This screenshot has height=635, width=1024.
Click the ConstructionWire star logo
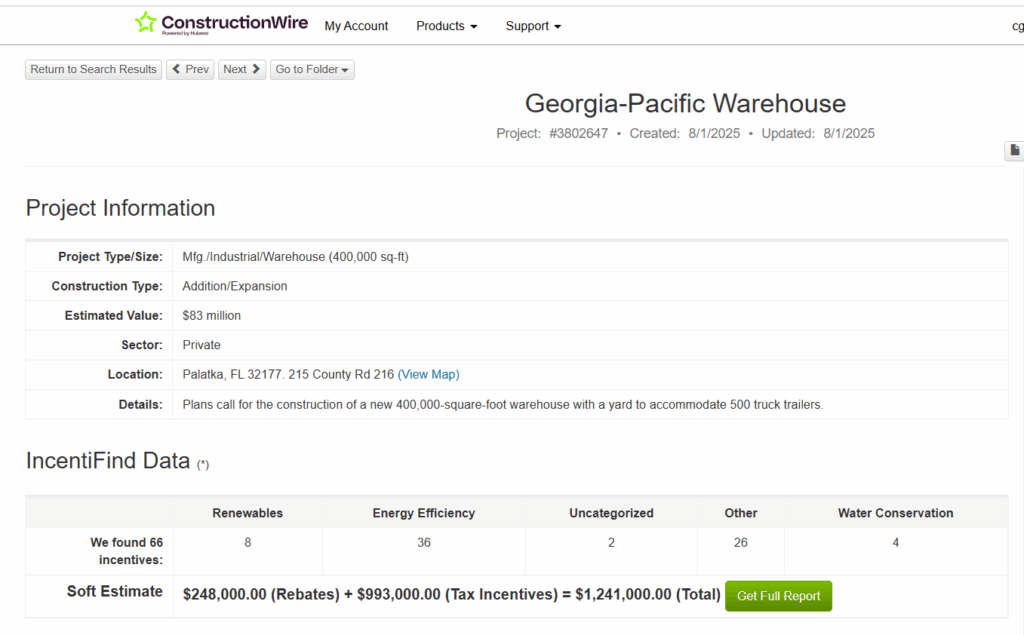(x=145, y=22)
